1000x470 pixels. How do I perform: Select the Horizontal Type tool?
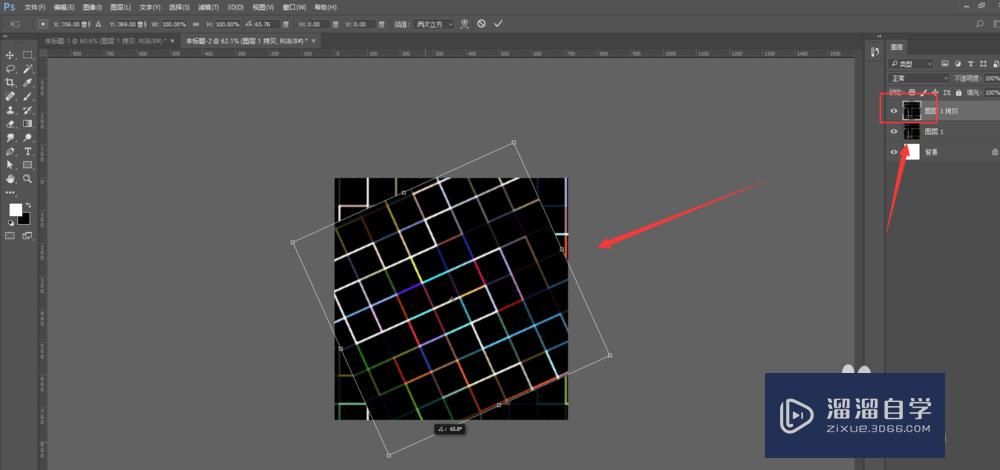(x=28, y=152)
